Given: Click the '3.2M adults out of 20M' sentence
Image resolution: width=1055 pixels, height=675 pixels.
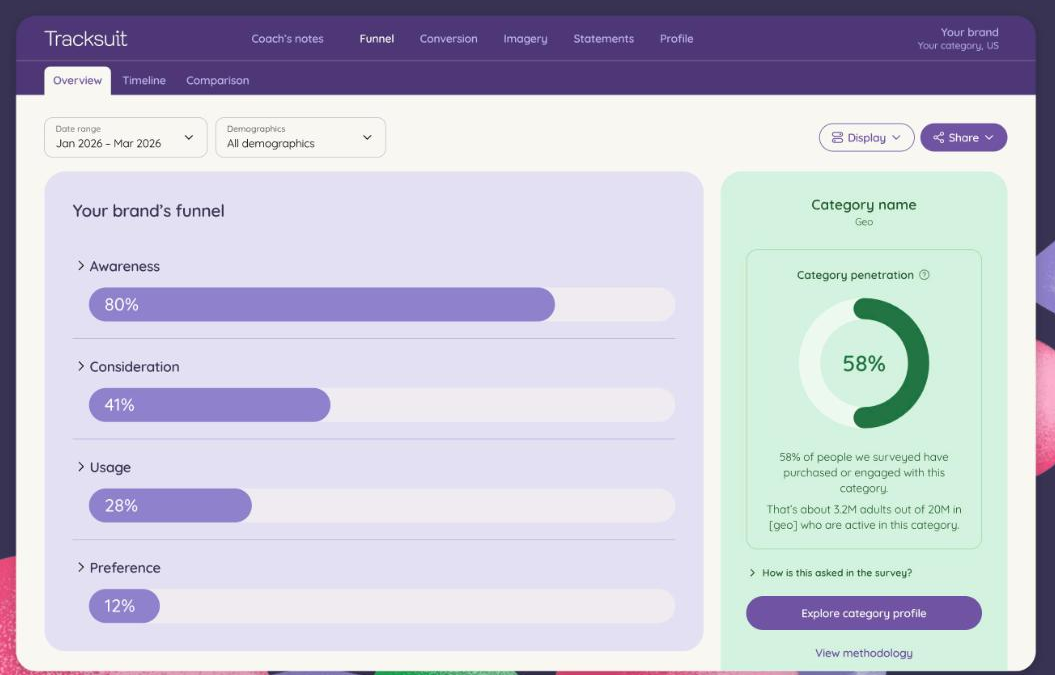Looking at the screenshot, I should tap(863, 517).
